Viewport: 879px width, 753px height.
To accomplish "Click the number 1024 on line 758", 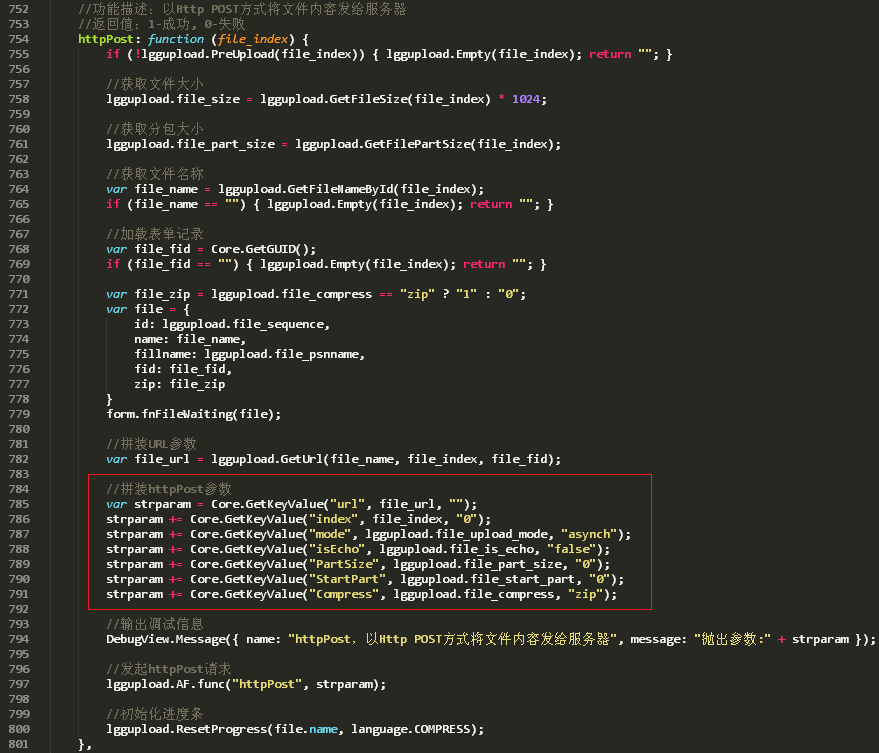I will [526, 99].
